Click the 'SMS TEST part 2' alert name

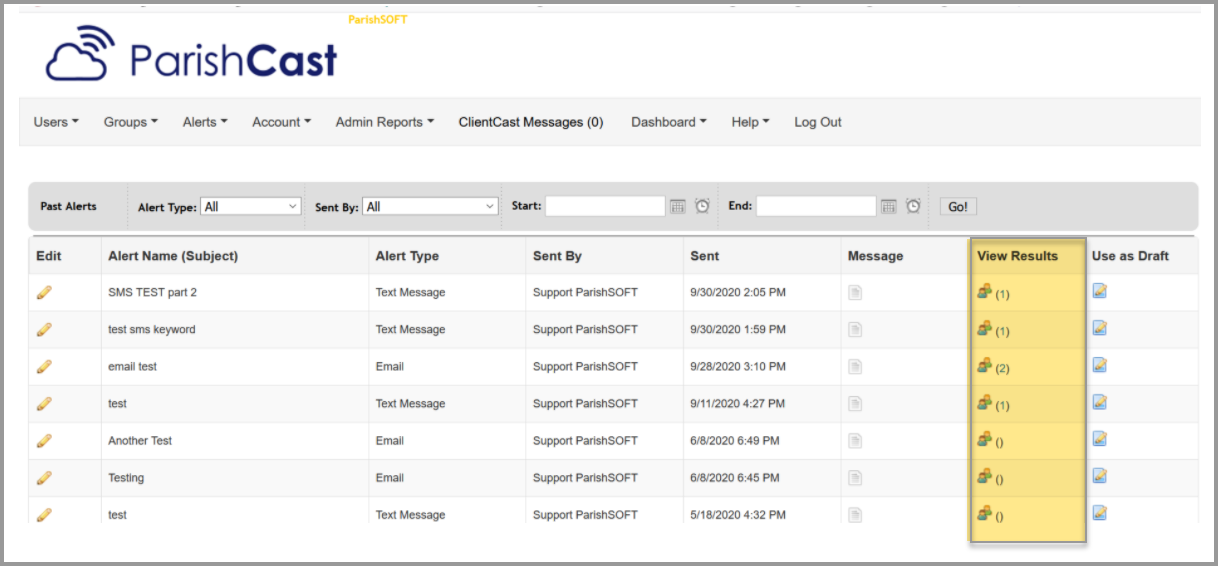[152, 292]
